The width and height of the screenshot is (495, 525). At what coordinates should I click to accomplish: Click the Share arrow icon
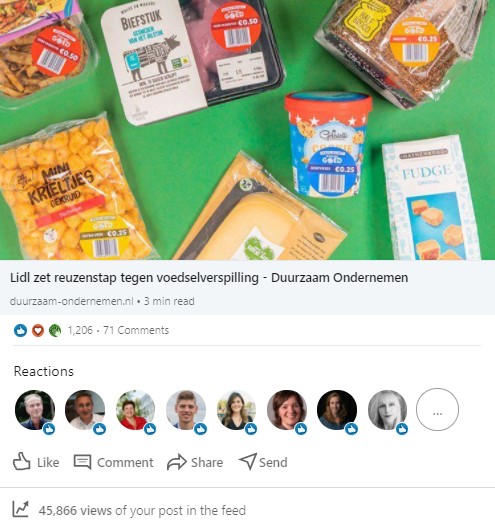[176, 462]
